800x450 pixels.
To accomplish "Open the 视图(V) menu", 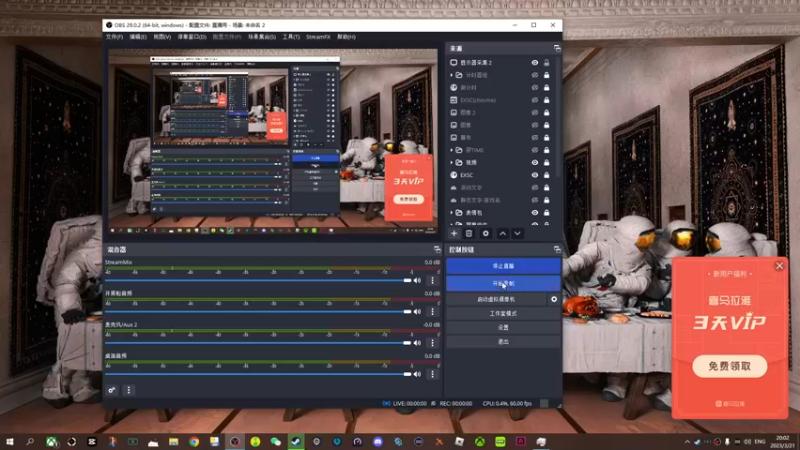I will [x=162, y=37].
